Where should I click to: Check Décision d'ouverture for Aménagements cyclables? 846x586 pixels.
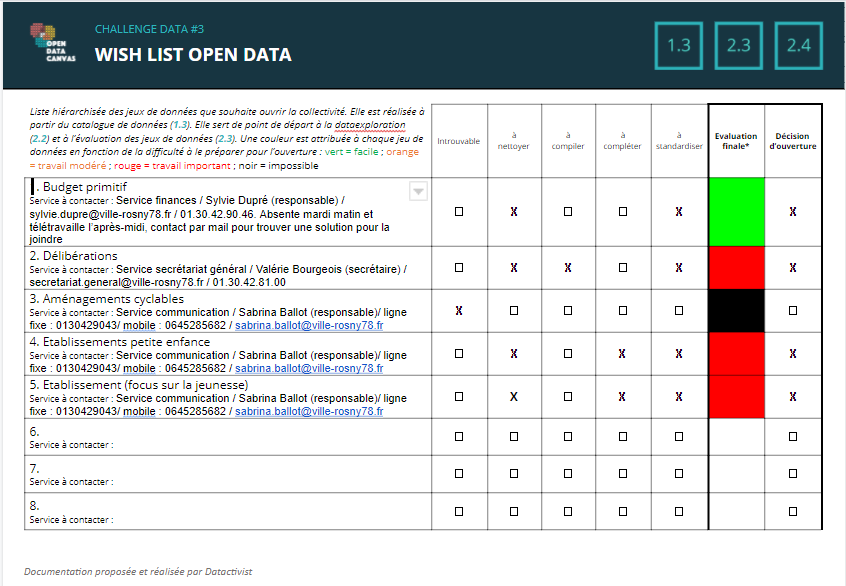pyautogui.click(x=793, y=311)
